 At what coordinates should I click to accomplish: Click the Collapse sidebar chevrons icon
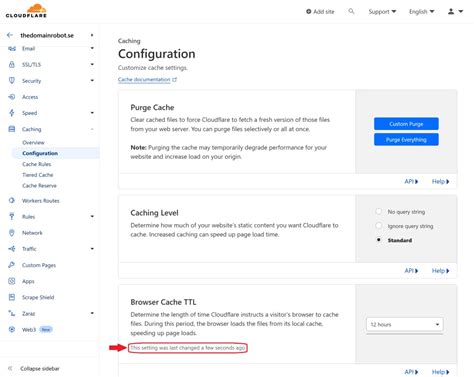[10, 368]
